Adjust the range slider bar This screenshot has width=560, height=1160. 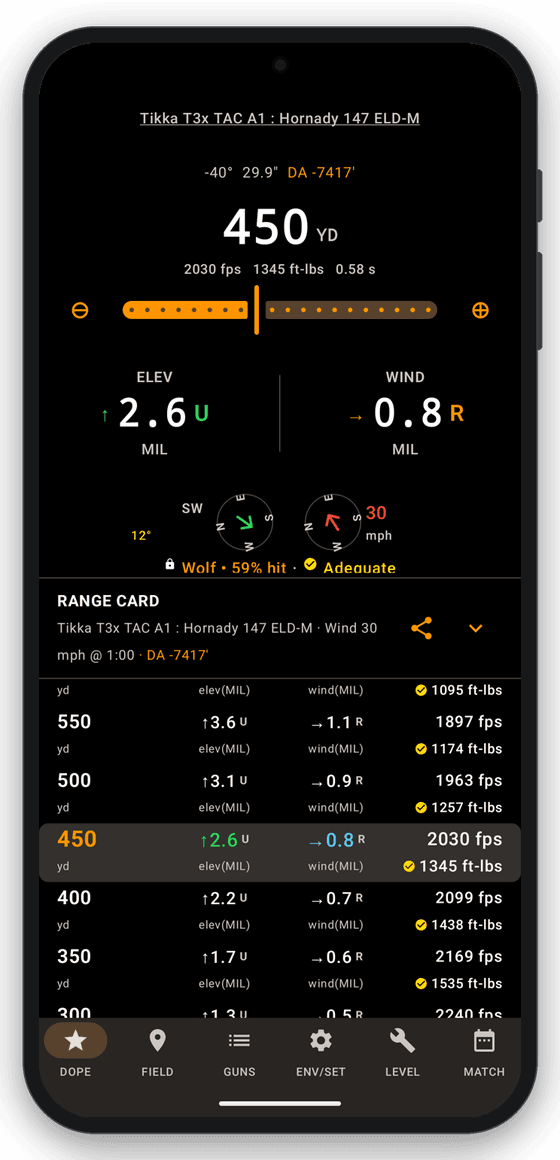tap(280, 310)
